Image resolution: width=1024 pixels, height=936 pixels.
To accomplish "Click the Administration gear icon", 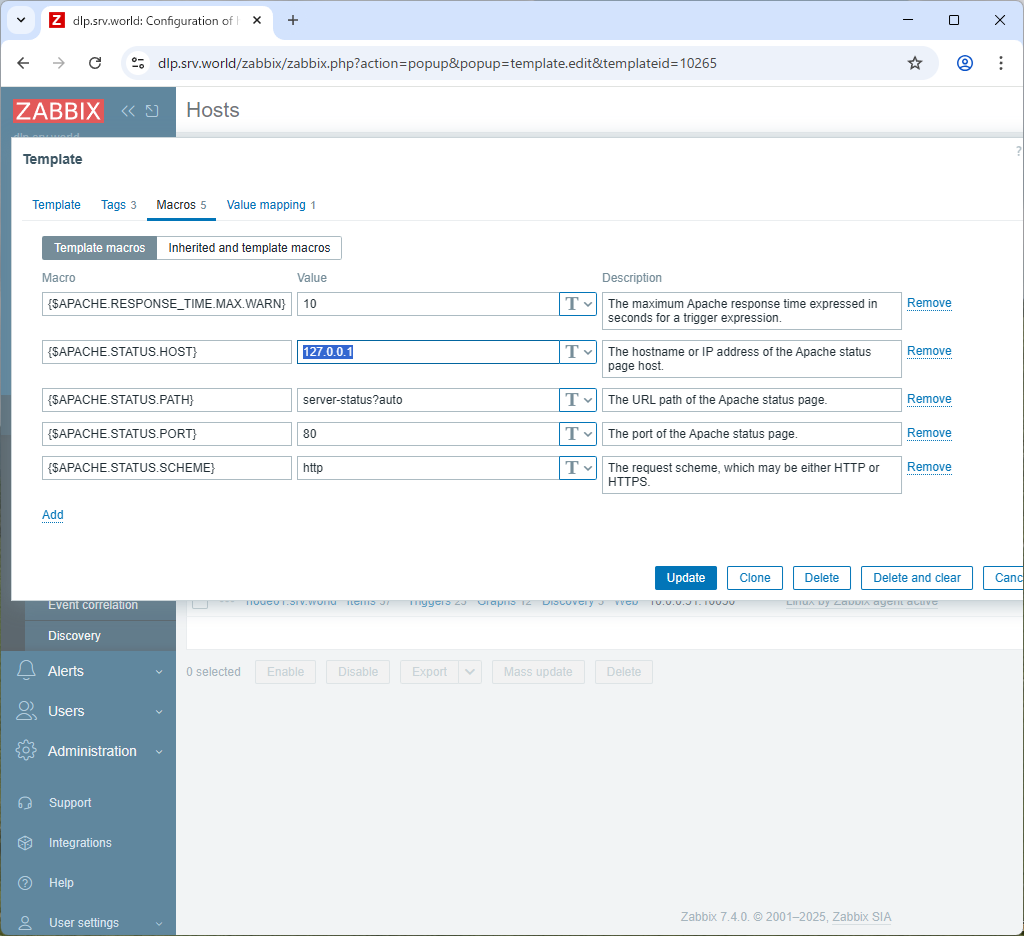I will [28, 751].
